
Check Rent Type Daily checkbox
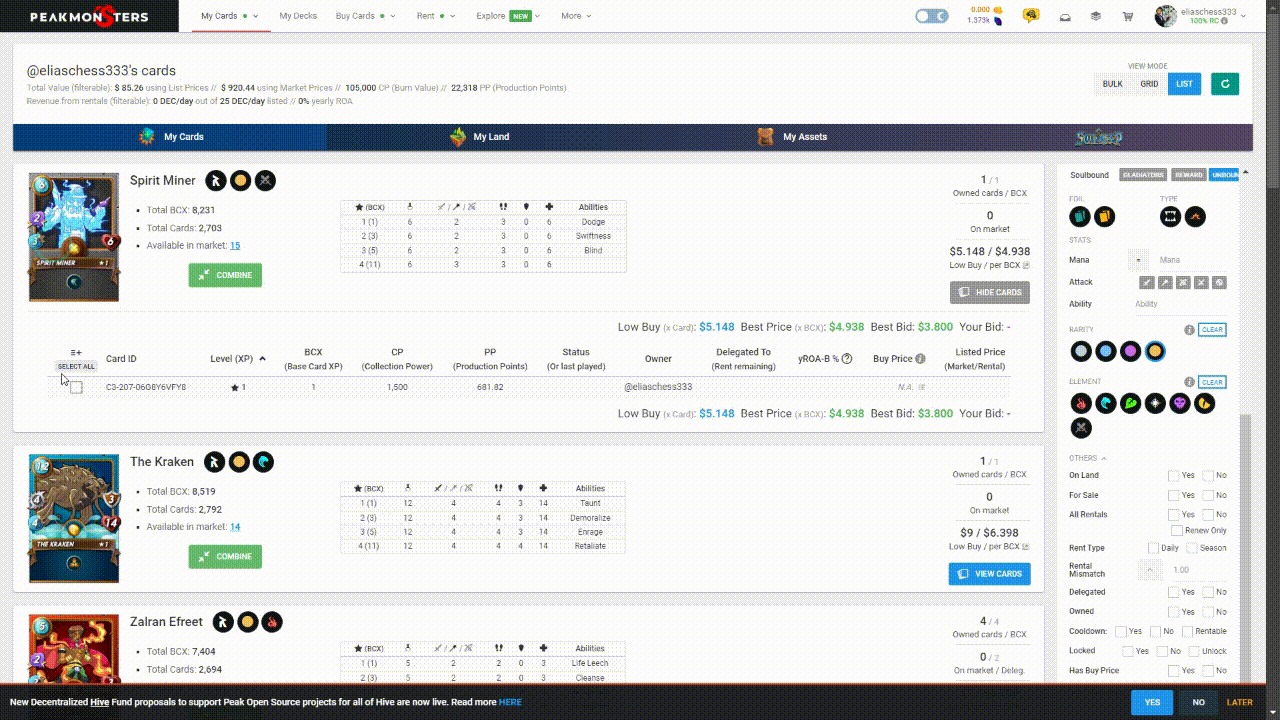pos(1154,548)
